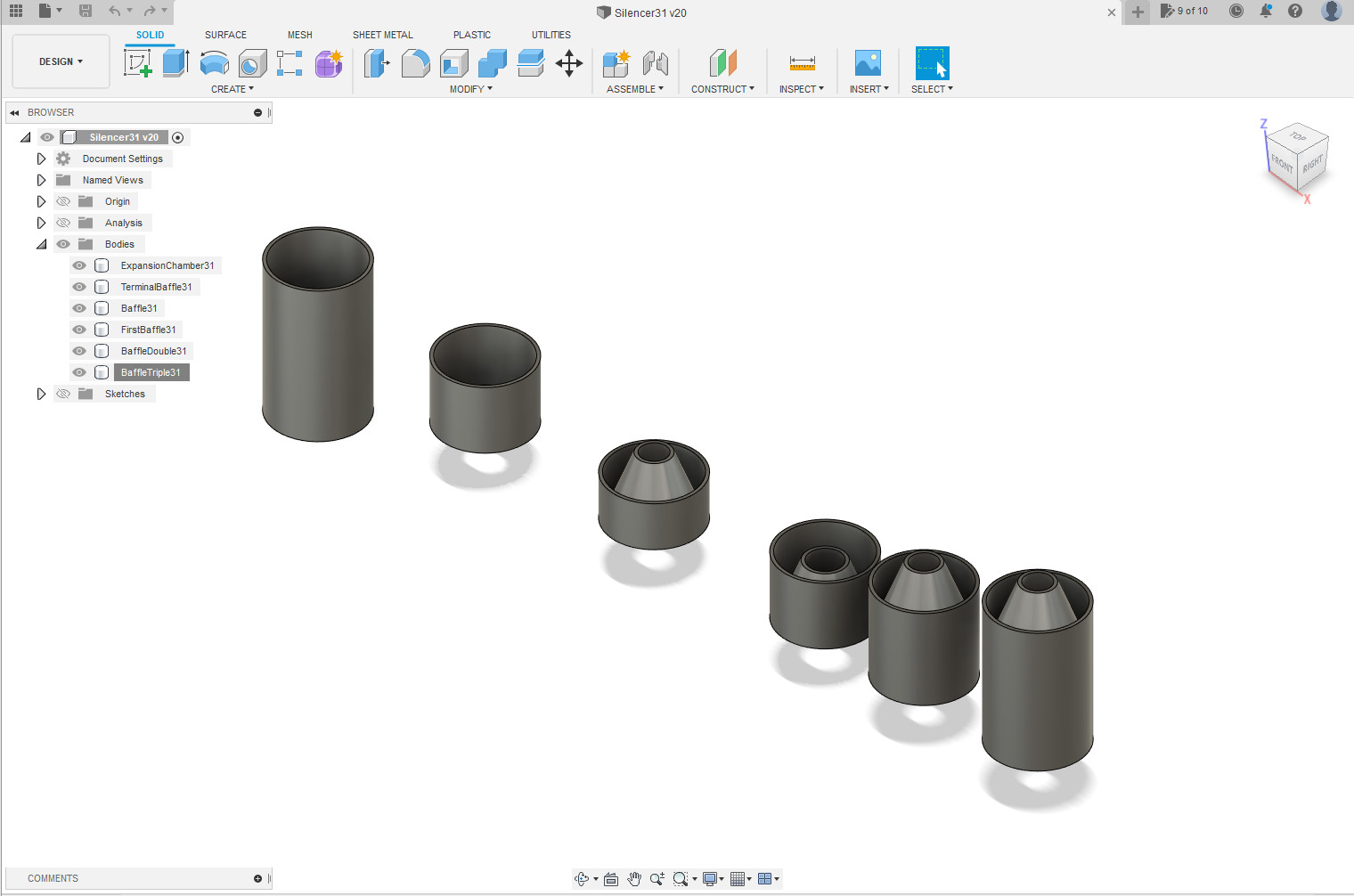Open the CREATE dropdown menu
The image size is (1354, 896).
point(232,89)
